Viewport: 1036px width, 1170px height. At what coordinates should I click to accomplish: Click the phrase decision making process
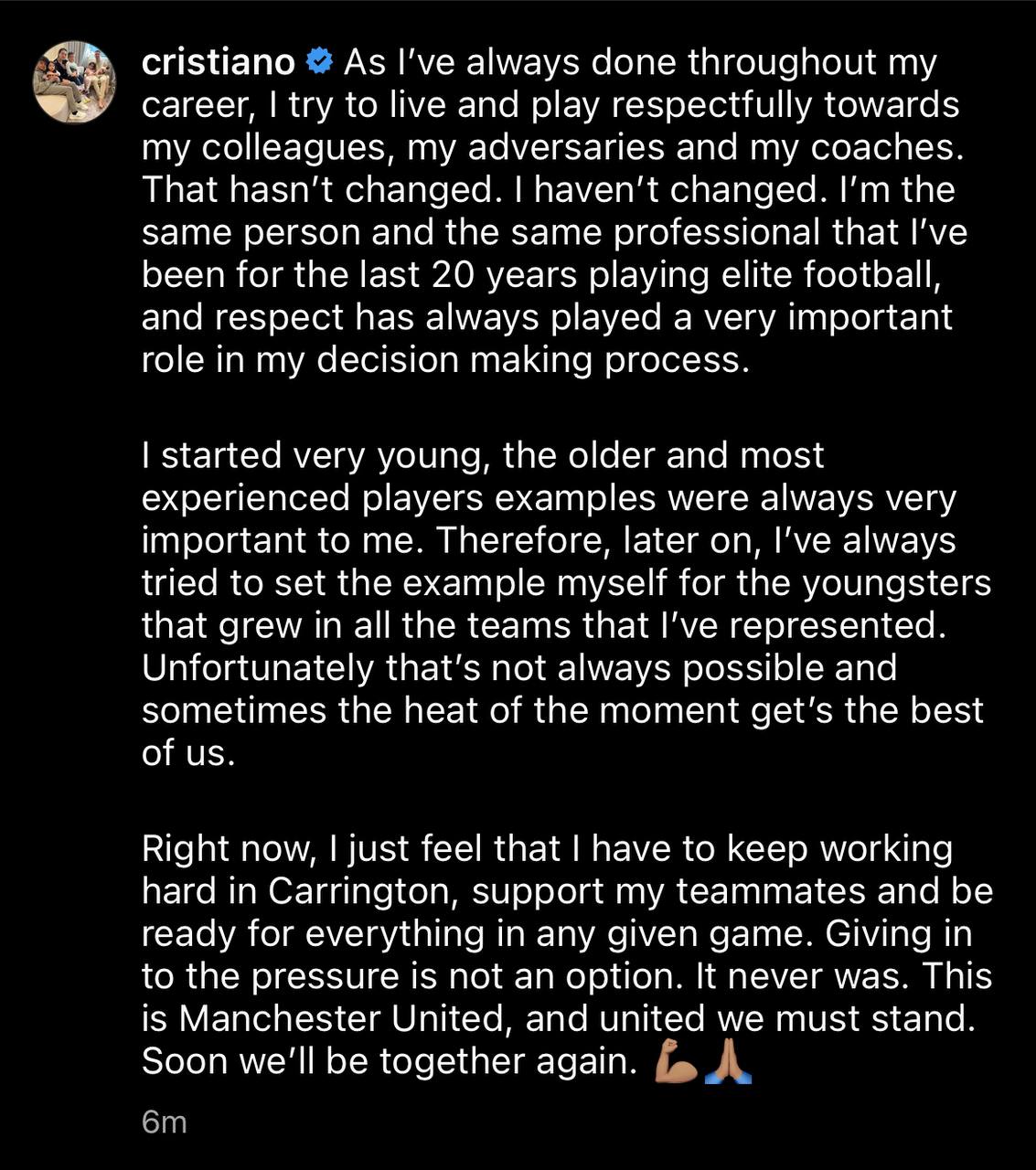pyautogui.click(x=527, y=360)
